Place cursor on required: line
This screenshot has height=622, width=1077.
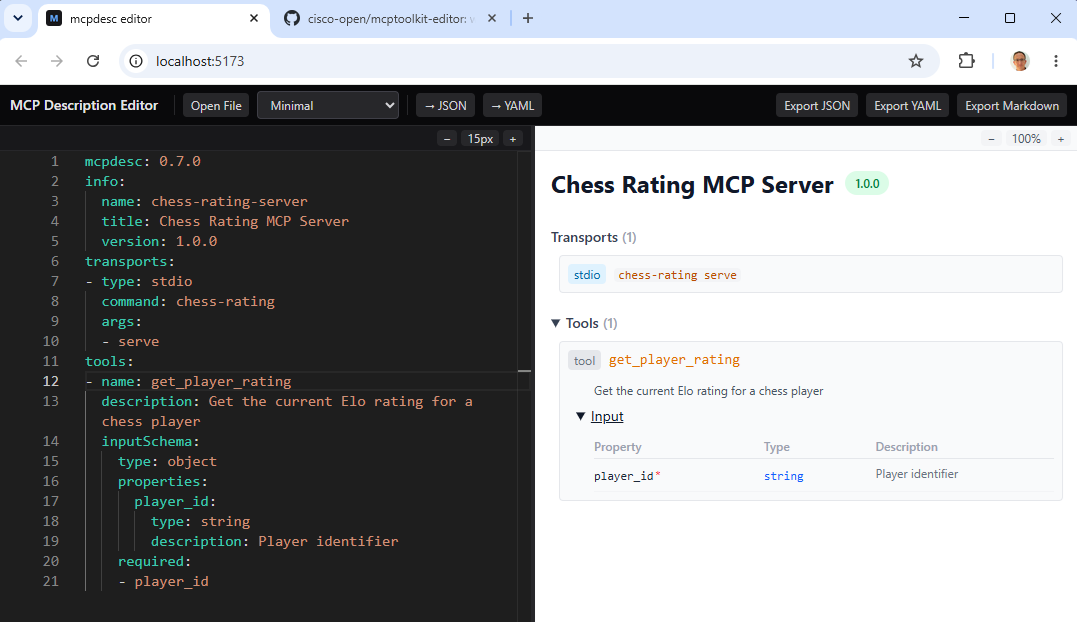[x=154, y=562]
